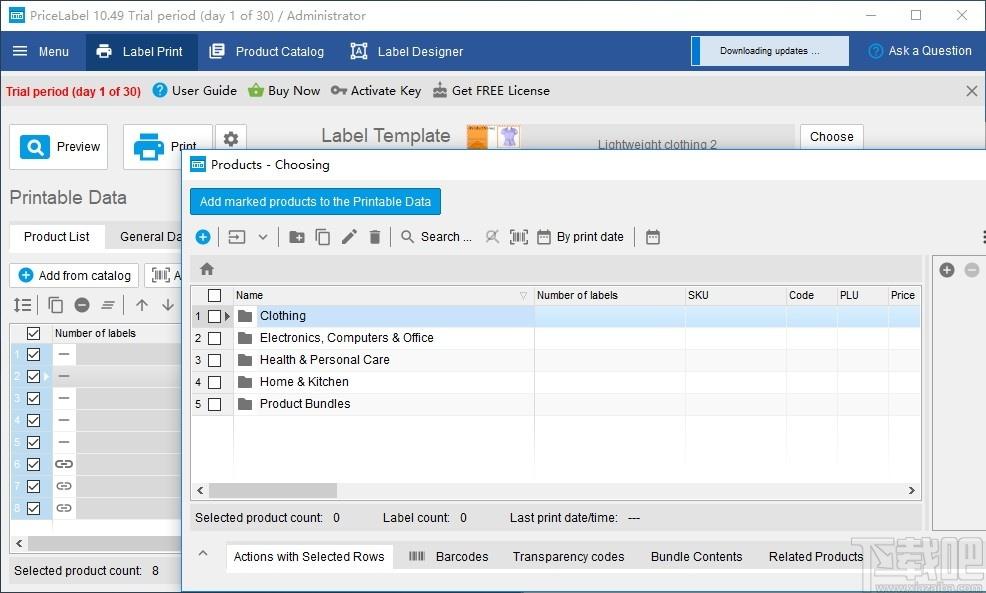Image resolution: width=986 pixels, height=593 pixels.
Task: Copy the selected product with the duplicate icon
Action: [x=323, y=237]
